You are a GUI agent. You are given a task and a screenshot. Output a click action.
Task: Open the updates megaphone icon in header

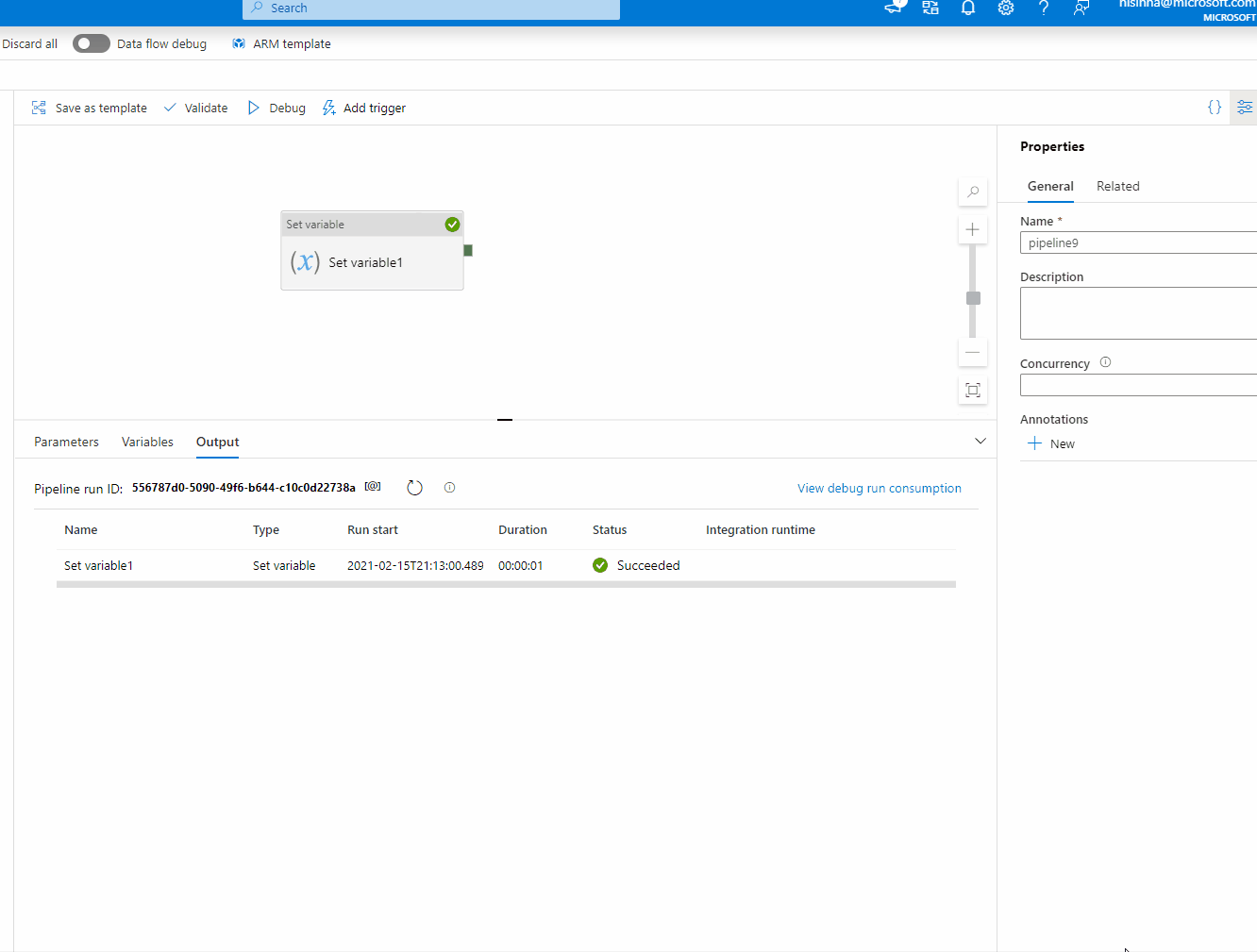894,8
